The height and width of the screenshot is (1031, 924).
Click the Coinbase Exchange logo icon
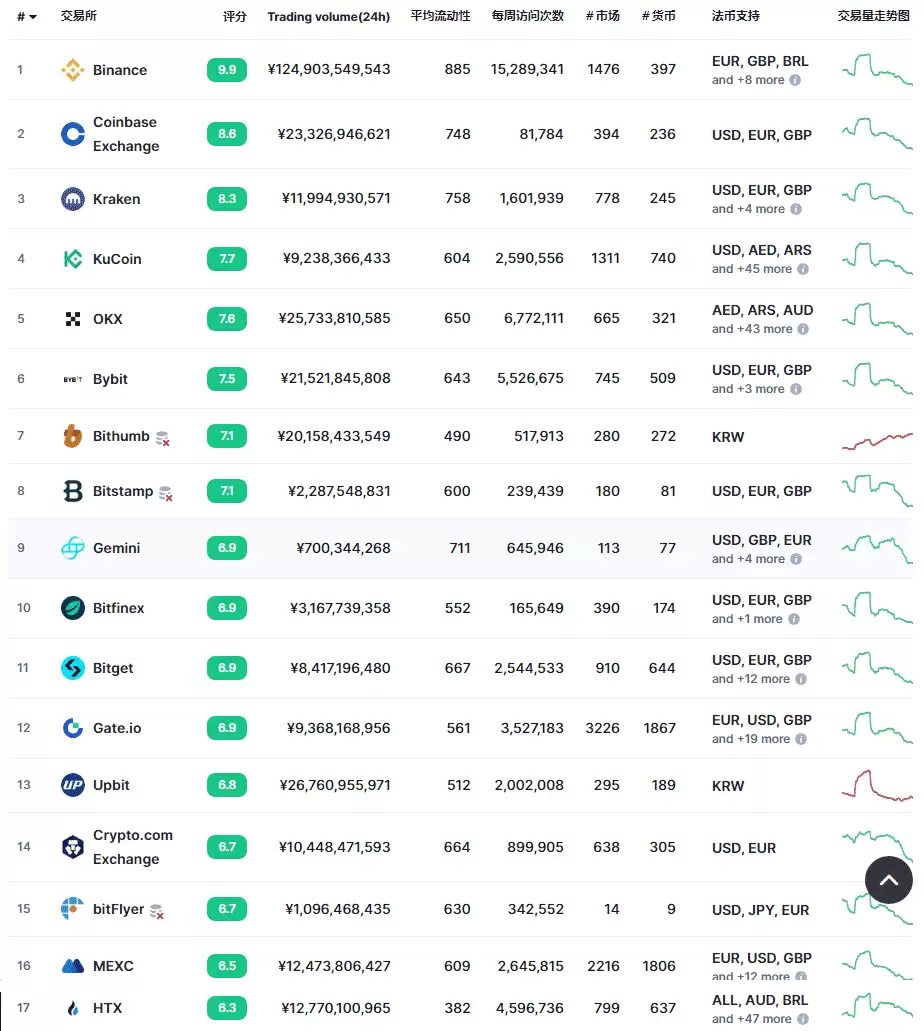pyautogui.click(x=72, y=134)
